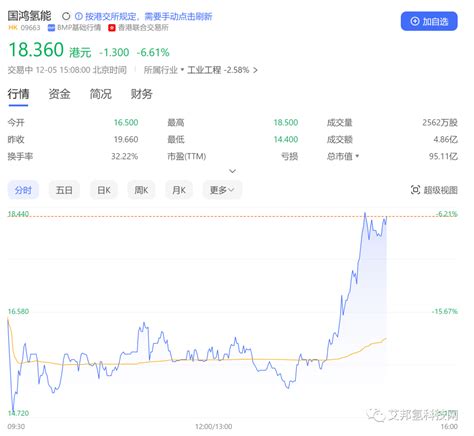Switch to the 行情 tab
This screenshot has height=436, width=474.
pos(18,94)
